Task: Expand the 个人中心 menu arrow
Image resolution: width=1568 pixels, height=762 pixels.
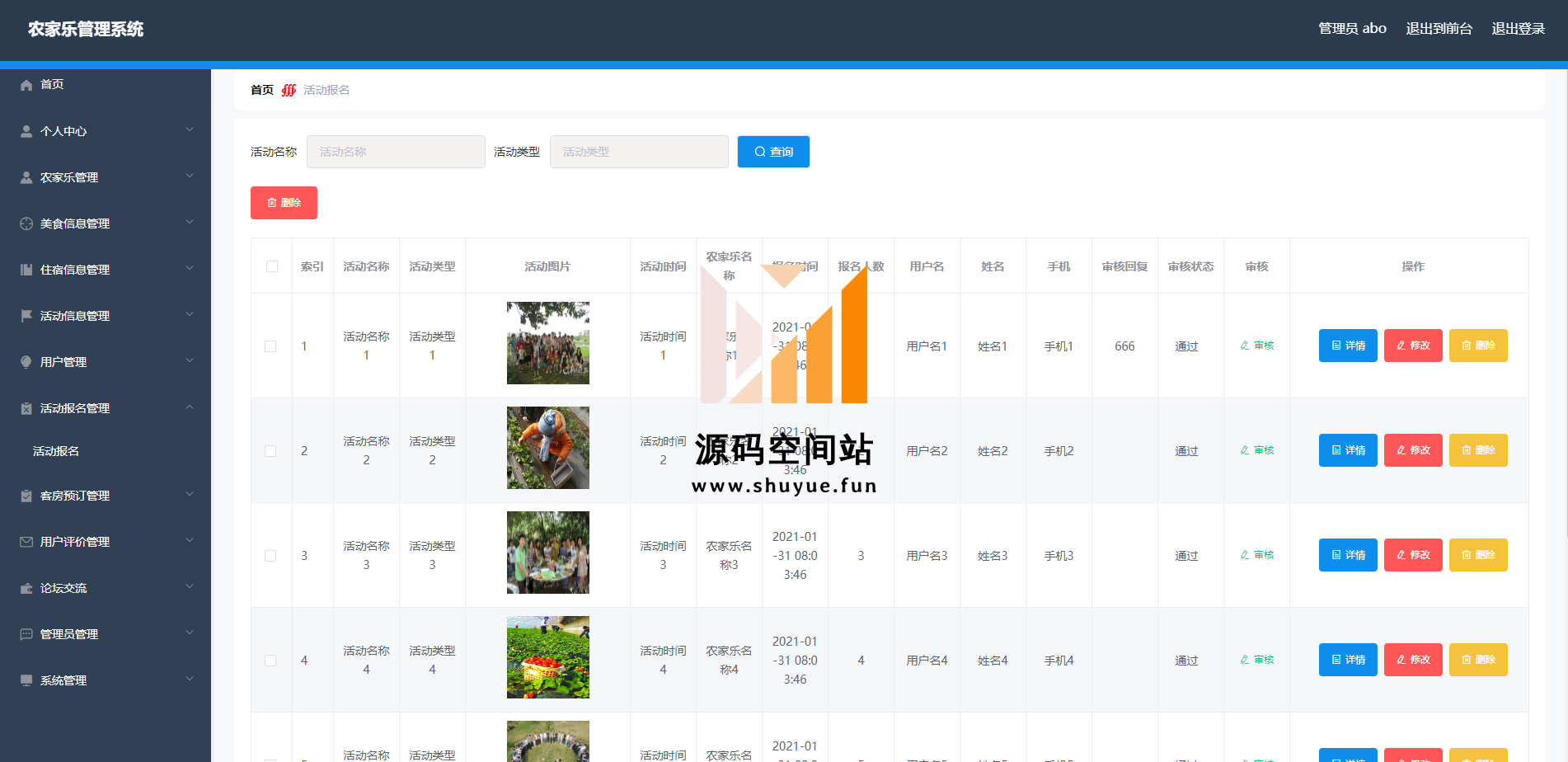Action: pos(190,129)
